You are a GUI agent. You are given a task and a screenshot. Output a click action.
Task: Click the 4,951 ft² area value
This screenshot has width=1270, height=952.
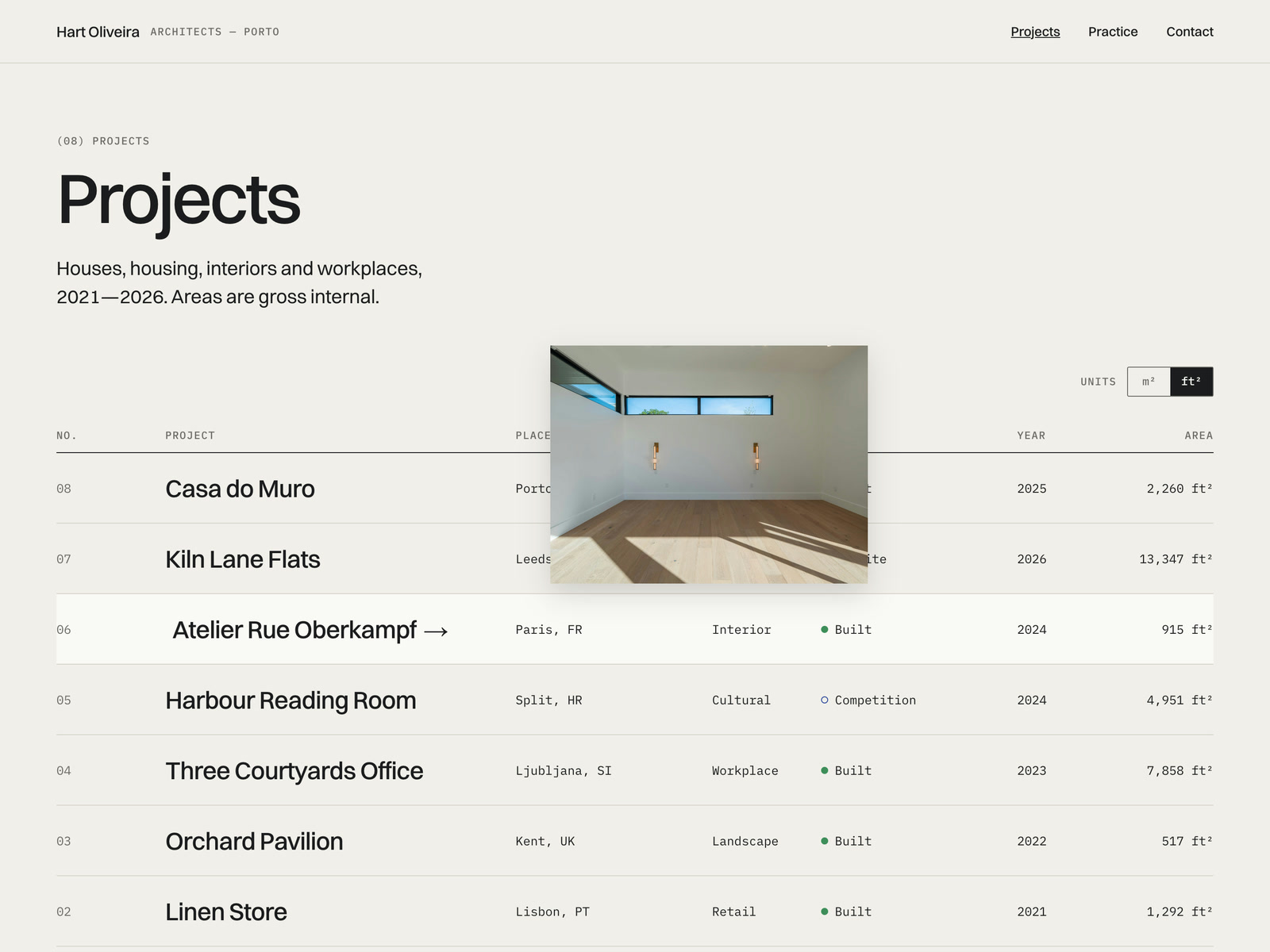tap(1180, 701)
